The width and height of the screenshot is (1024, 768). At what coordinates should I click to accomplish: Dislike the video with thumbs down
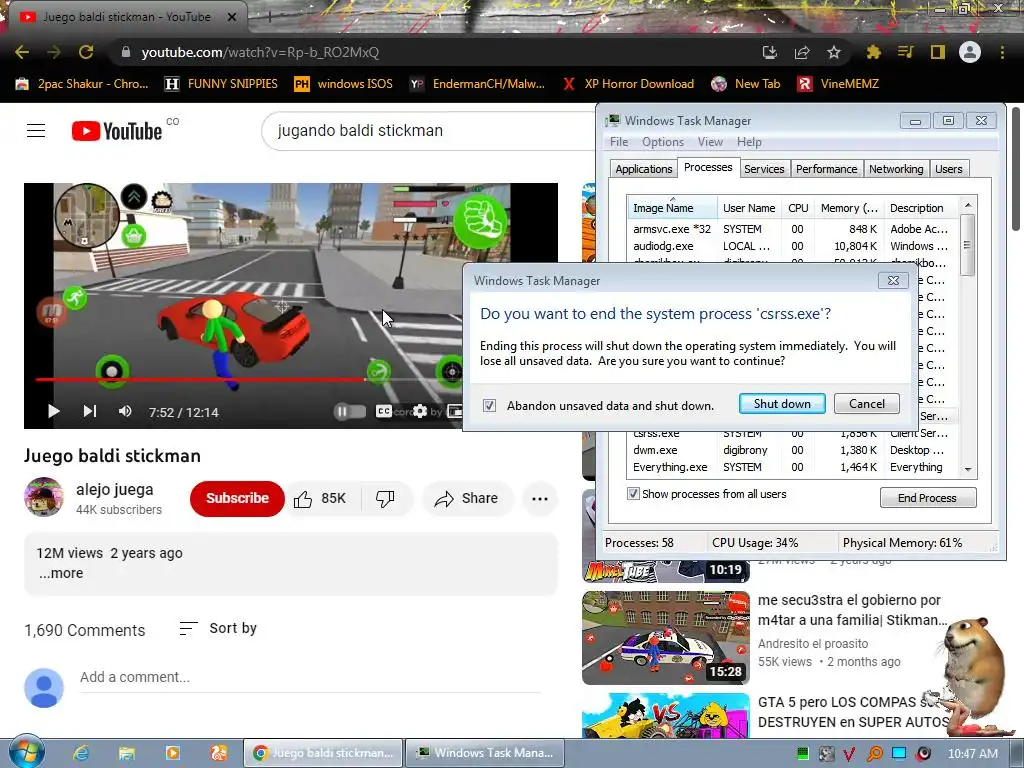tap(386, 499)
